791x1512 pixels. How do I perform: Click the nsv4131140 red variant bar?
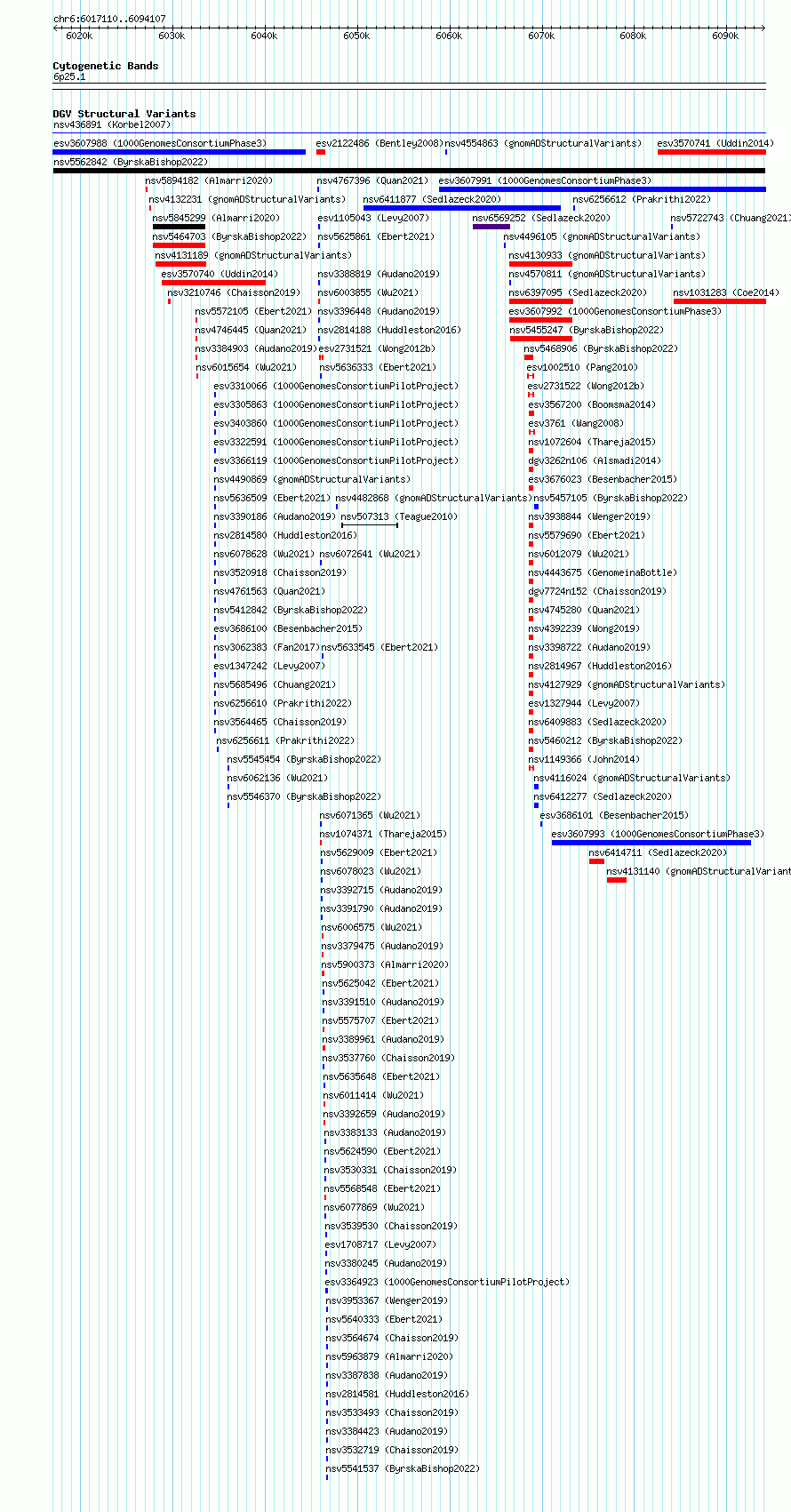pyautogui.click(x=617, y=880)
